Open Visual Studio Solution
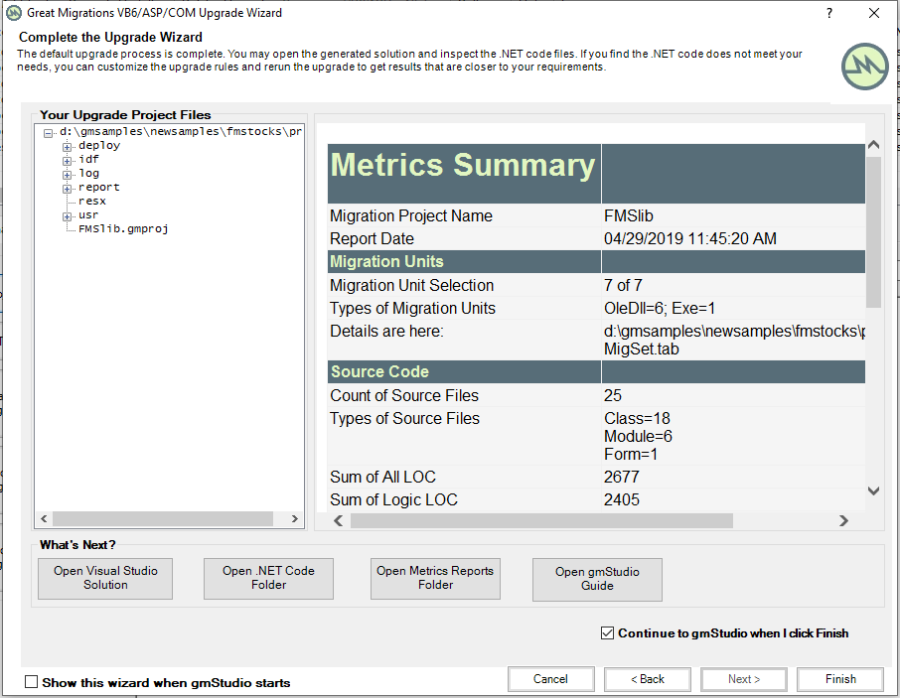 click(105, 578)
